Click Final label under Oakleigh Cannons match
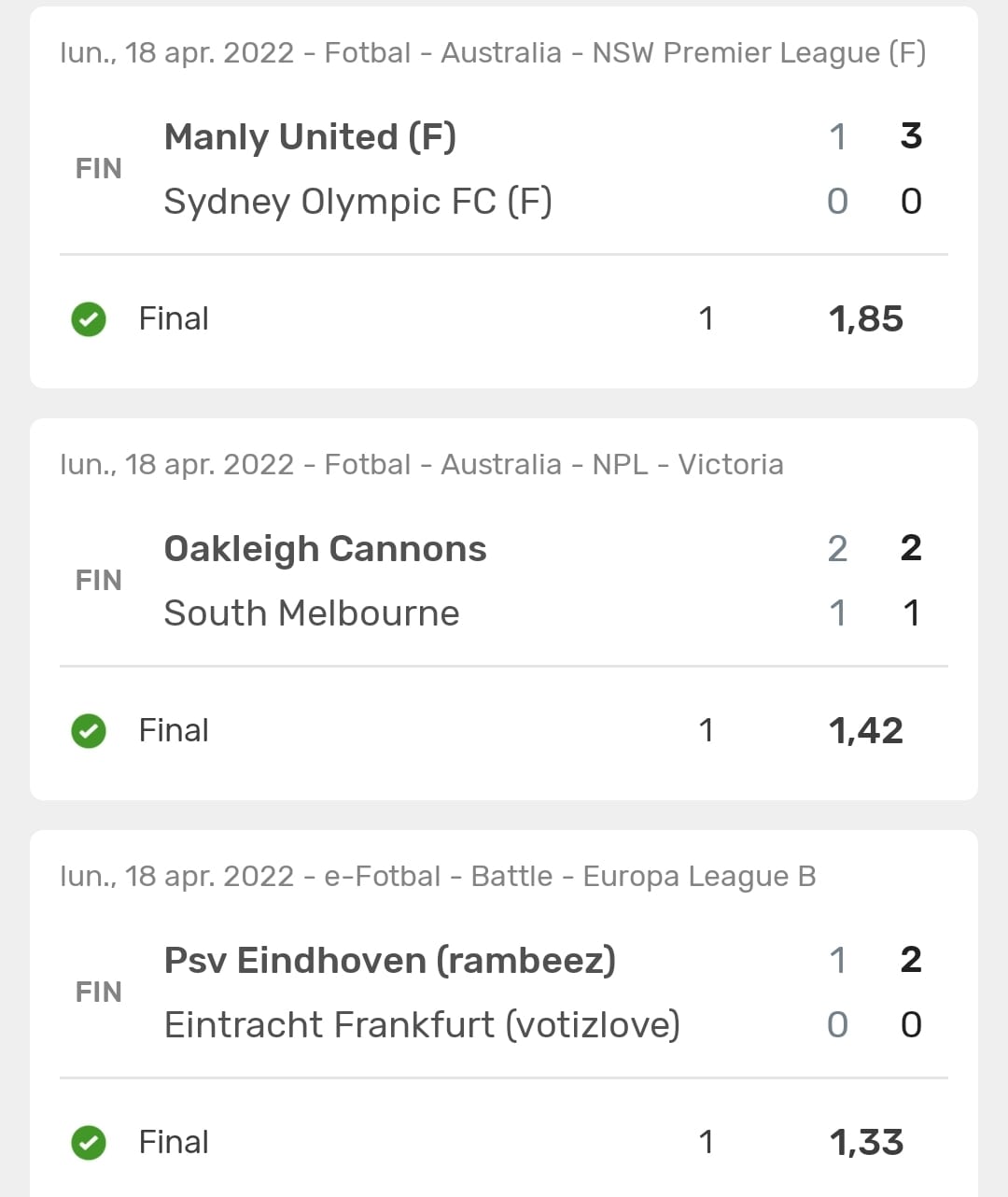The image size is (1008, 1197). [174, 731]
